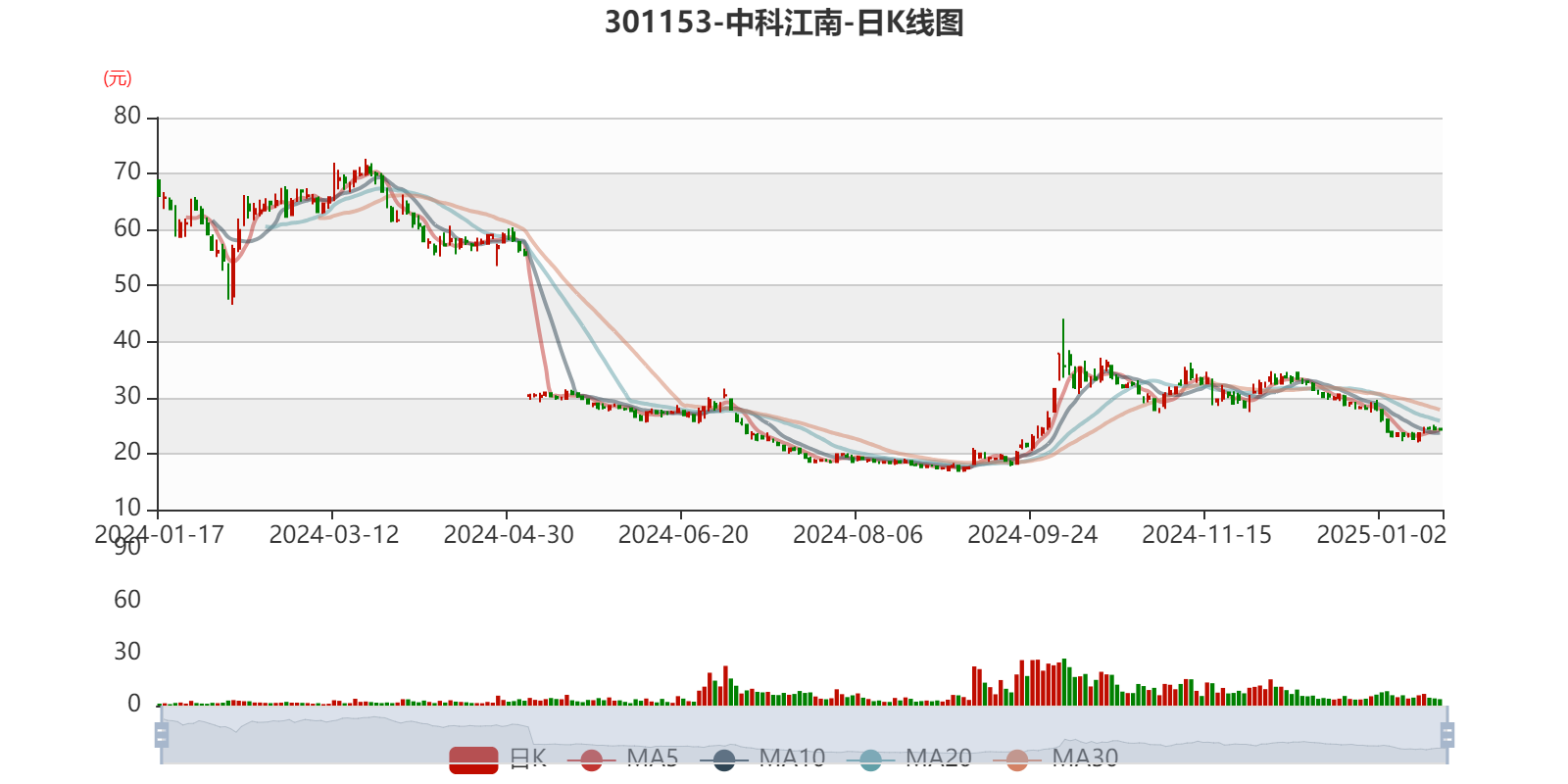Click the 80 price axis label
This screenshot has width=1568, height=784.
point(127,117)
